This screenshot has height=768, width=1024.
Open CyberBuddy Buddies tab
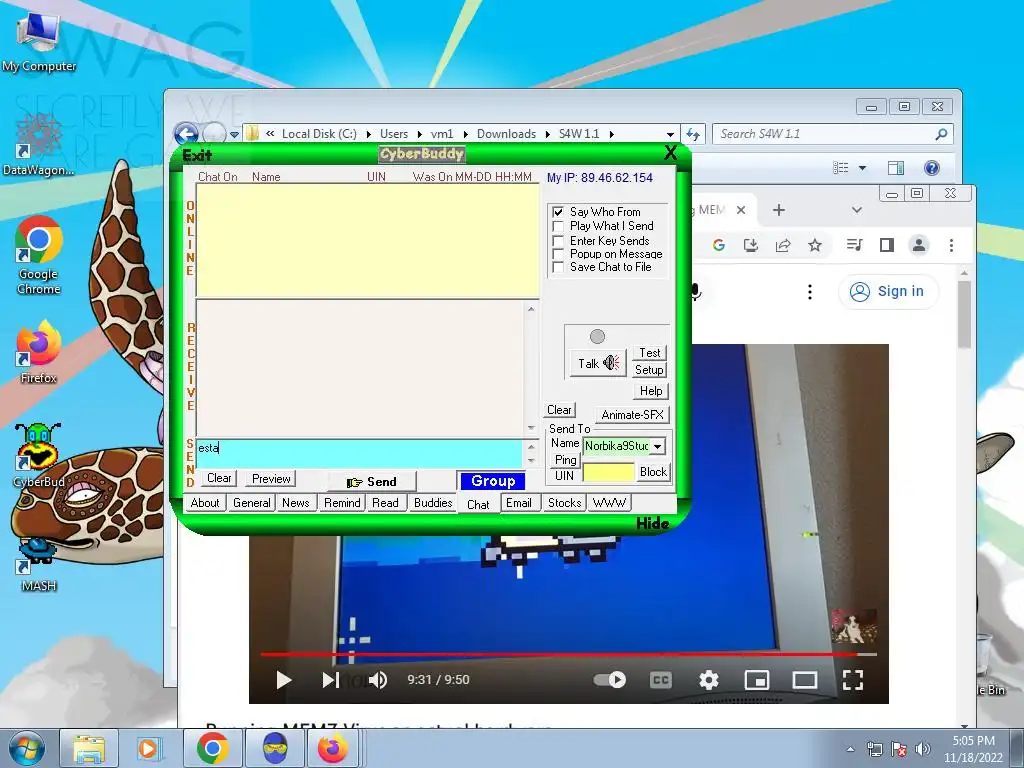(432, 503)
